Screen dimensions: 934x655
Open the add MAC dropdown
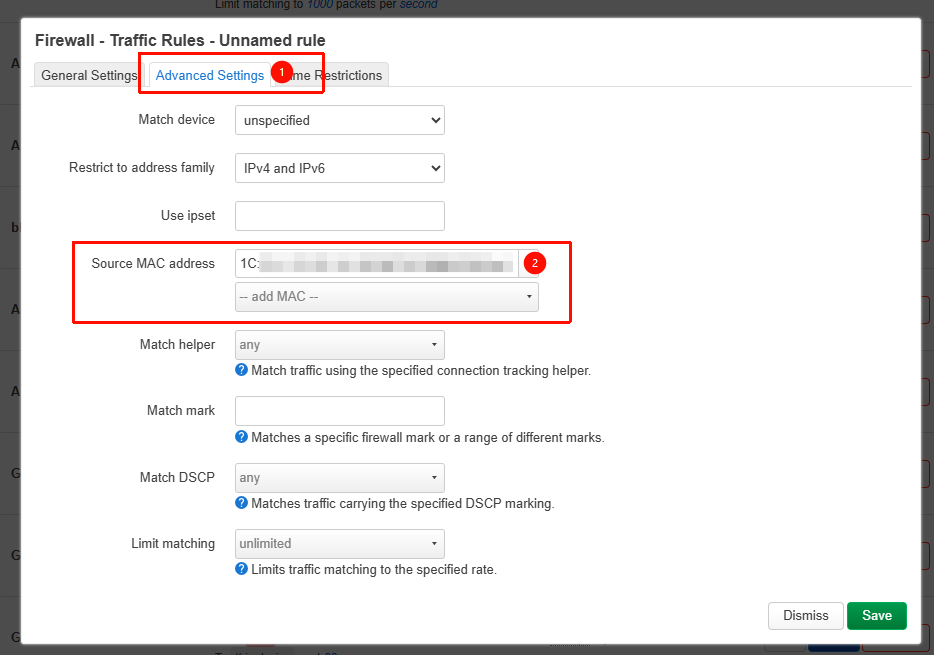(x=386, y=297)
